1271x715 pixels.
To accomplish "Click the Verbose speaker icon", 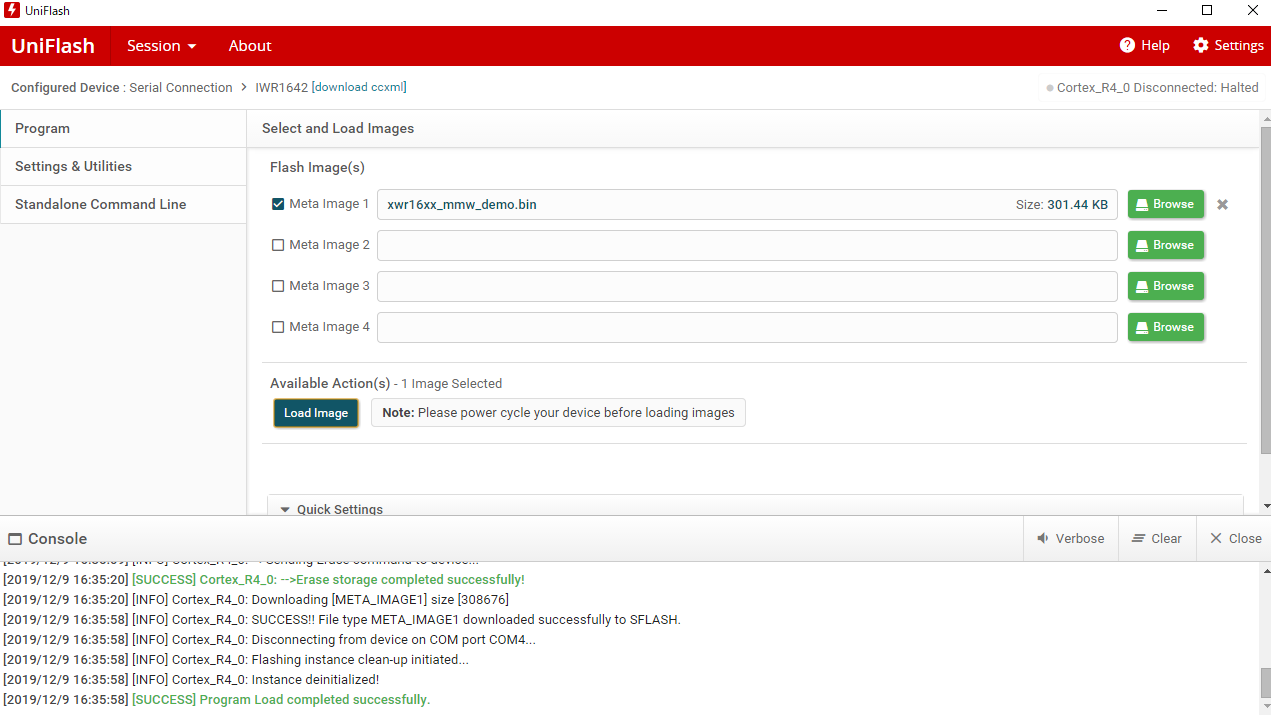I will pyautogui.click(x=1043, y=538).
